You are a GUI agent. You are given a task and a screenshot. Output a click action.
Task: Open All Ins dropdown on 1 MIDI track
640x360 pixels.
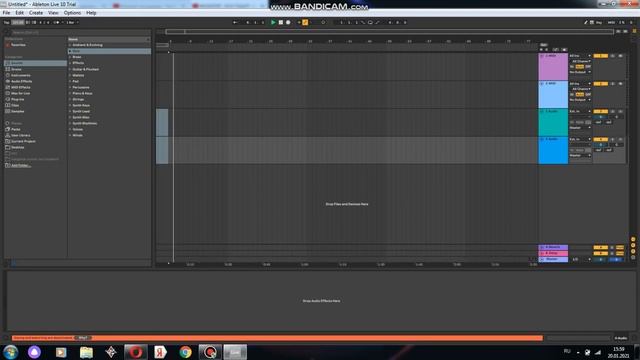coord(580,56)
